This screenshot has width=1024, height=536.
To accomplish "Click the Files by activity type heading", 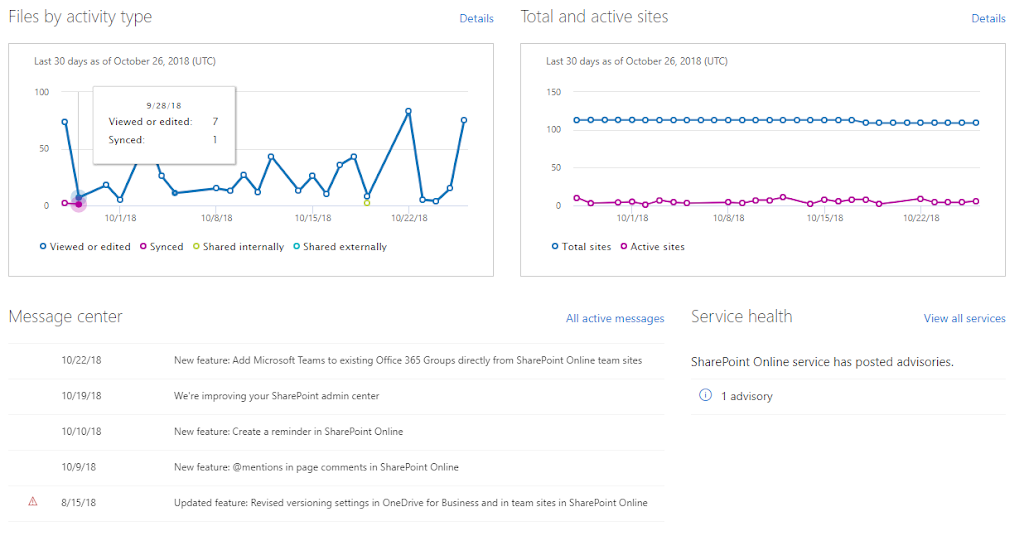I will (80, 17).
